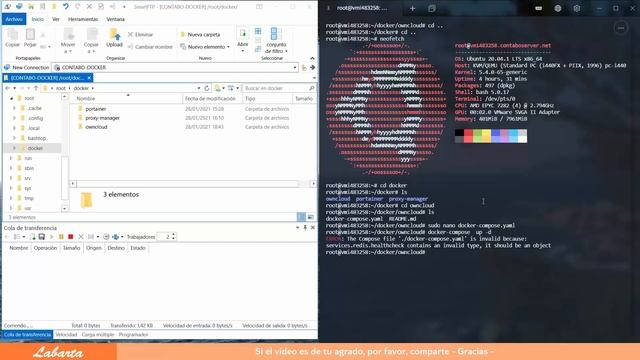Screen dimensions: 640x360
Task: Click the refresh icon next to the path bar
Action: tap(207, 88)
